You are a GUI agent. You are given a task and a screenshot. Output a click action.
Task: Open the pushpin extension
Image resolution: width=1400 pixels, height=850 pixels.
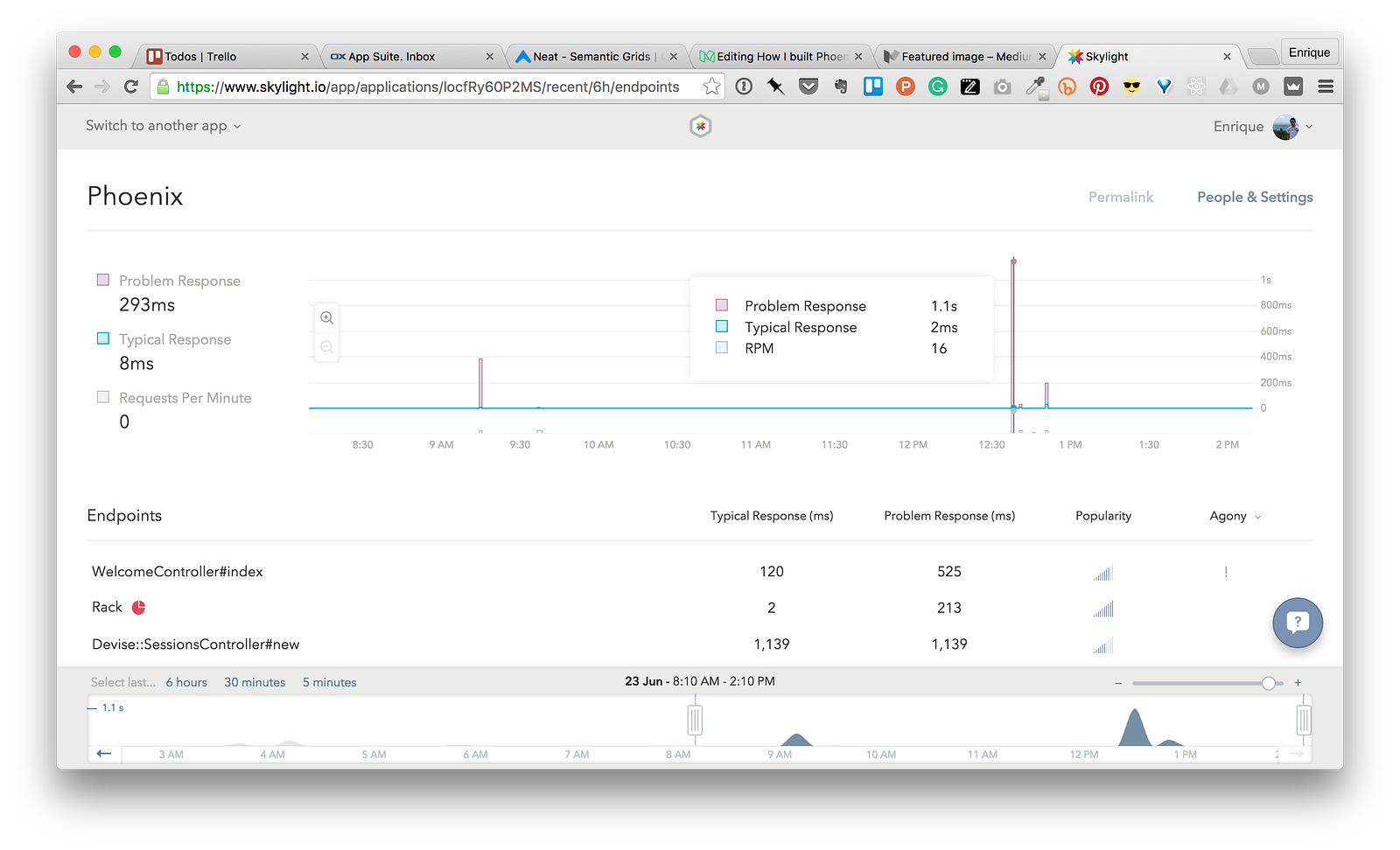[776, 87]
